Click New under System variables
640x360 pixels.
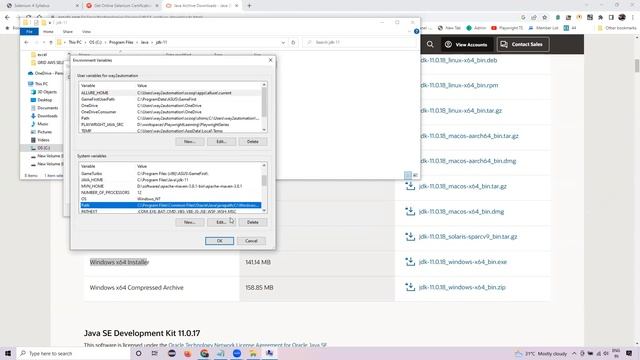point(189,222)
